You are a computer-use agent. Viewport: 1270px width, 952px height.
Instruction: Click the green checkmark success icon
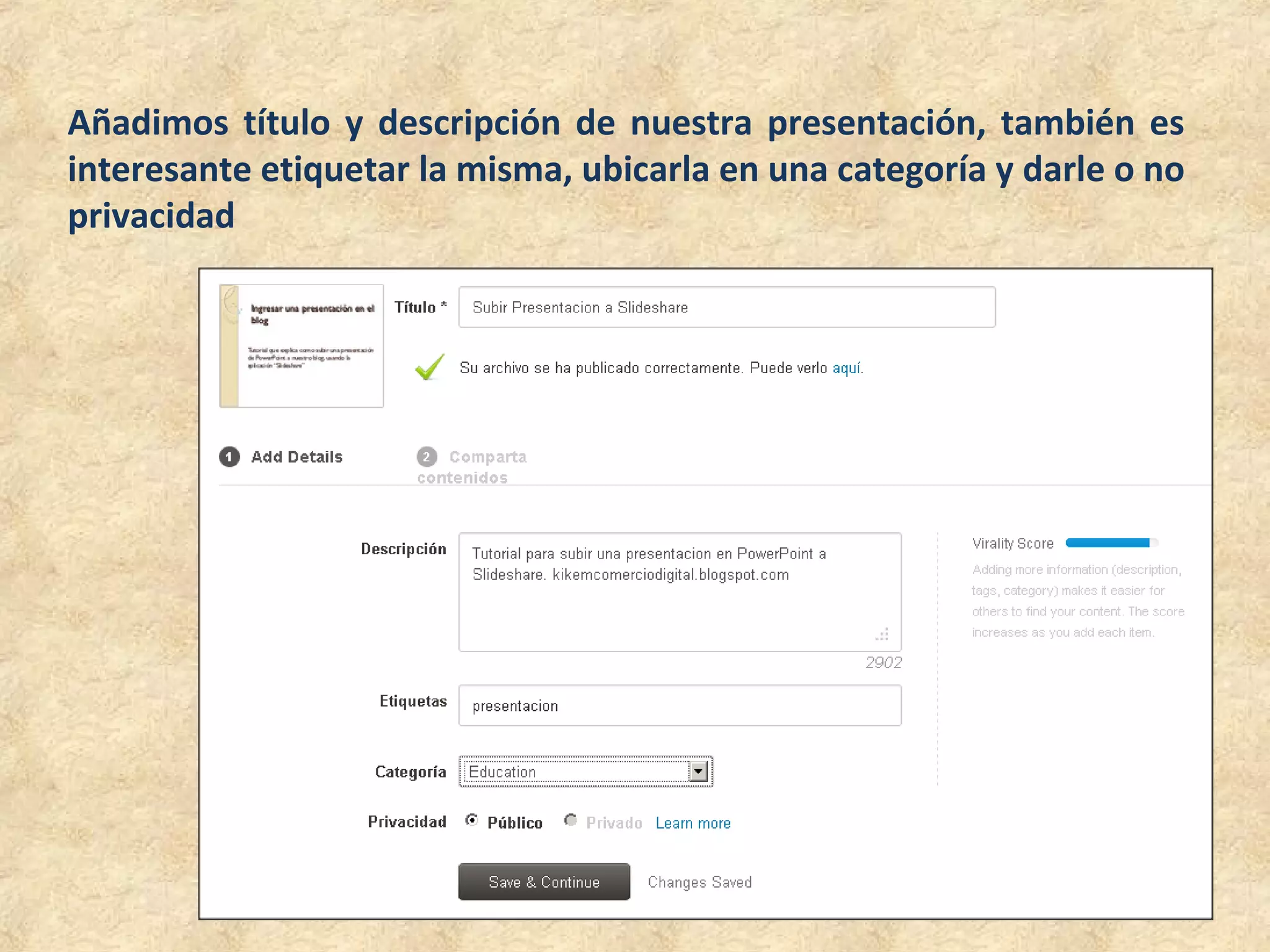pos(430,366)
